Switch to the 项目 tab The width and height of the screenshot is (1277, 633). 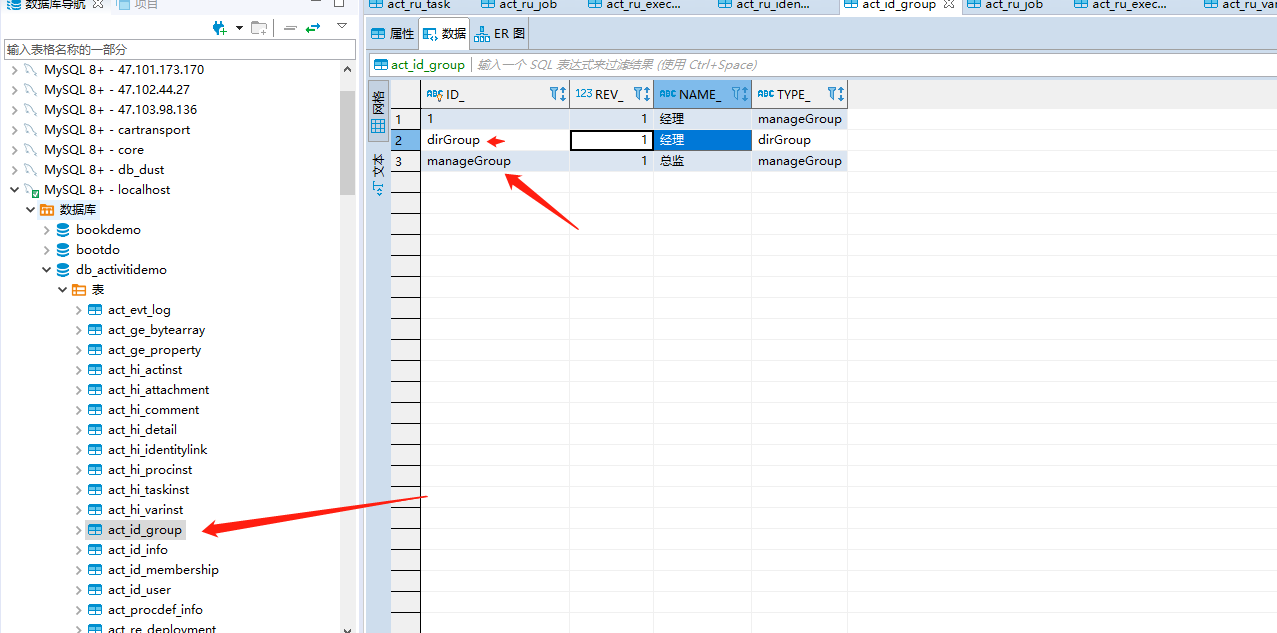137,5
